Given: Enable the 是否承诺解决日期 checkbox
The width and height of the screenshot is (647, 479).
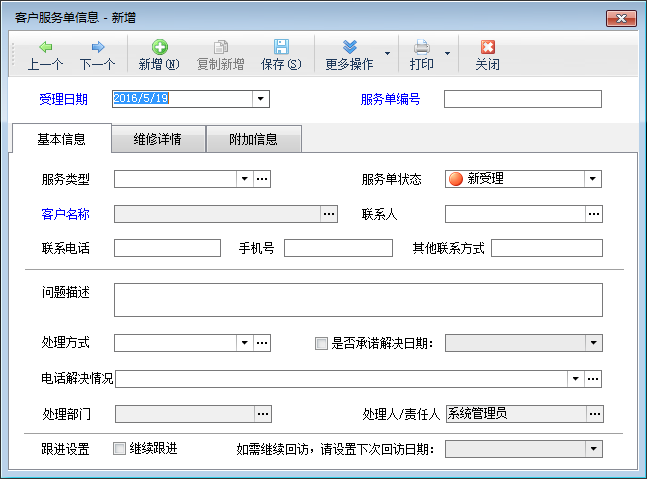Looking at the screenshot, I should click(x=321, y=343).
